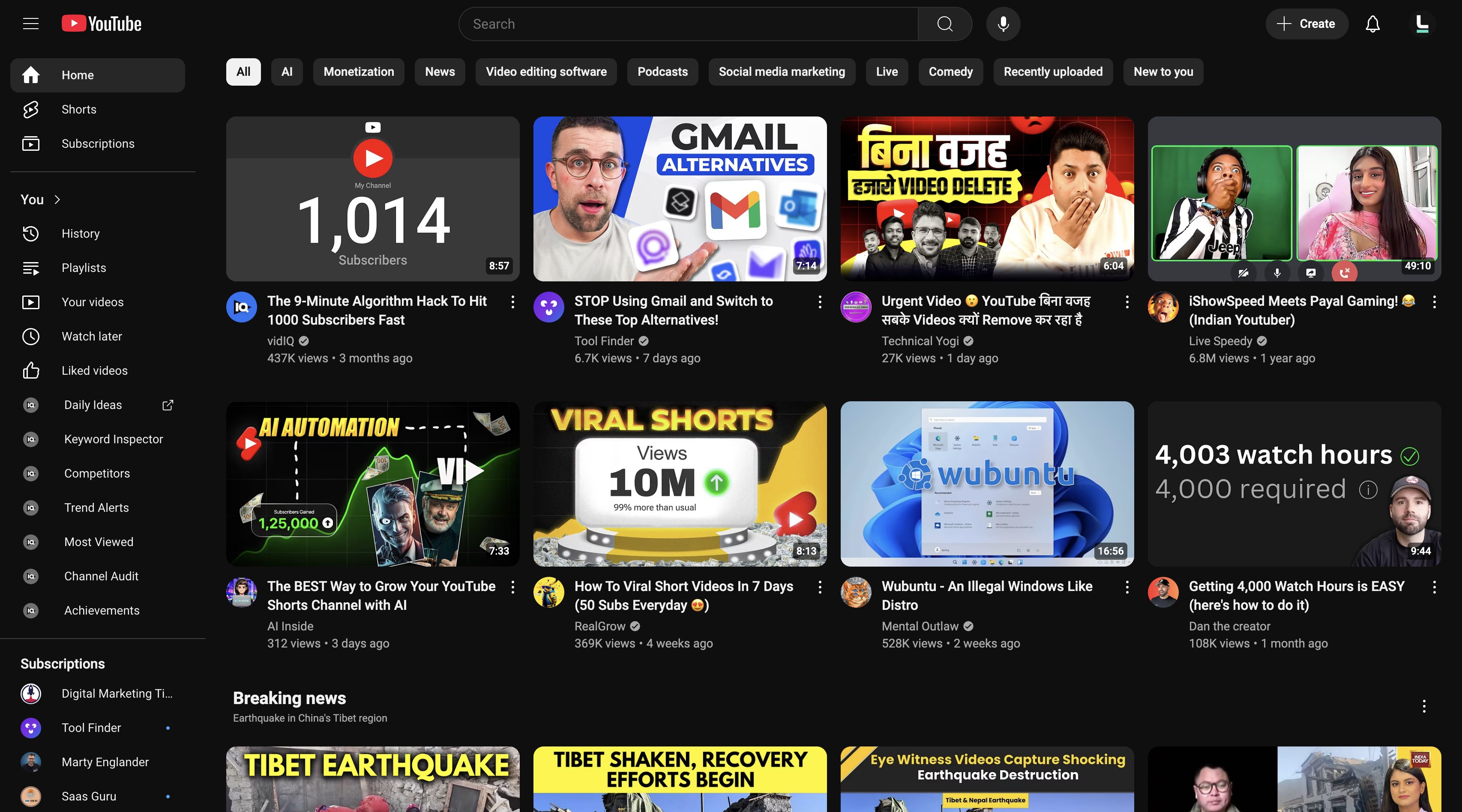The width and height of the screenshot is (1462, 812).
Task: Open options for the Urgent Video by Technical Yogi
Action: click(x=1127, y=302)
